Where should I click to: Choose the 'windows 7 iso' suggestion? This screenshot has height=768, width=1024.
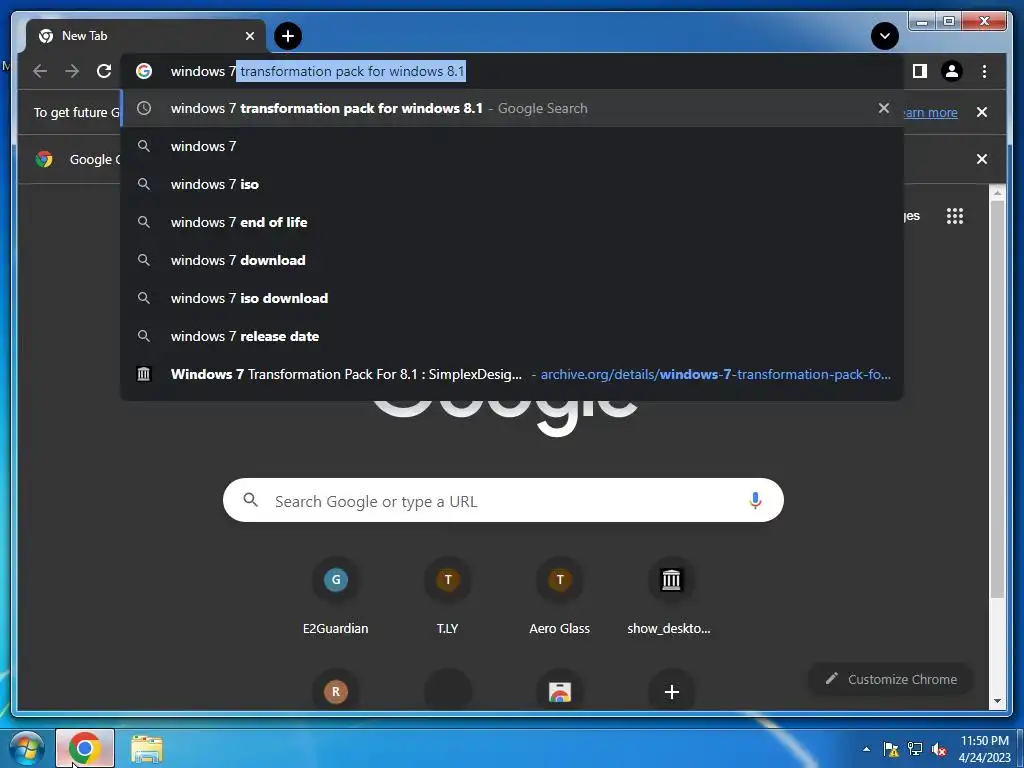[512, 184]
